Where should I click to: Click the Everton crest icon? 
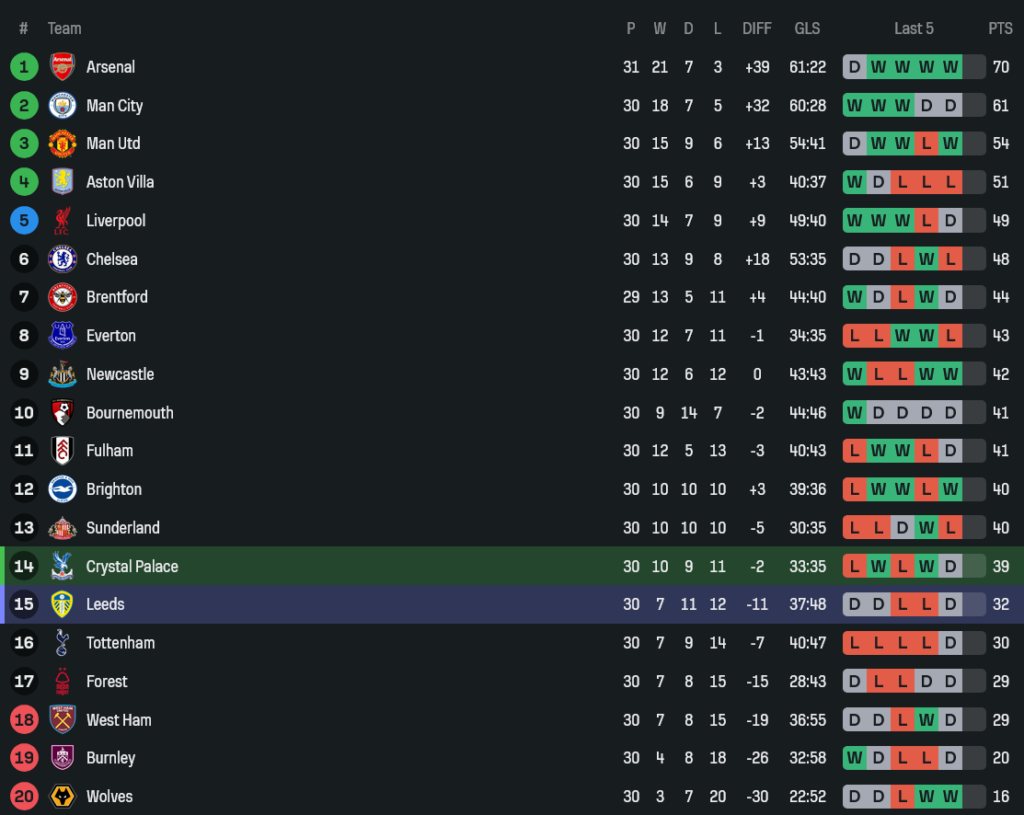click(x=62, y=336)
